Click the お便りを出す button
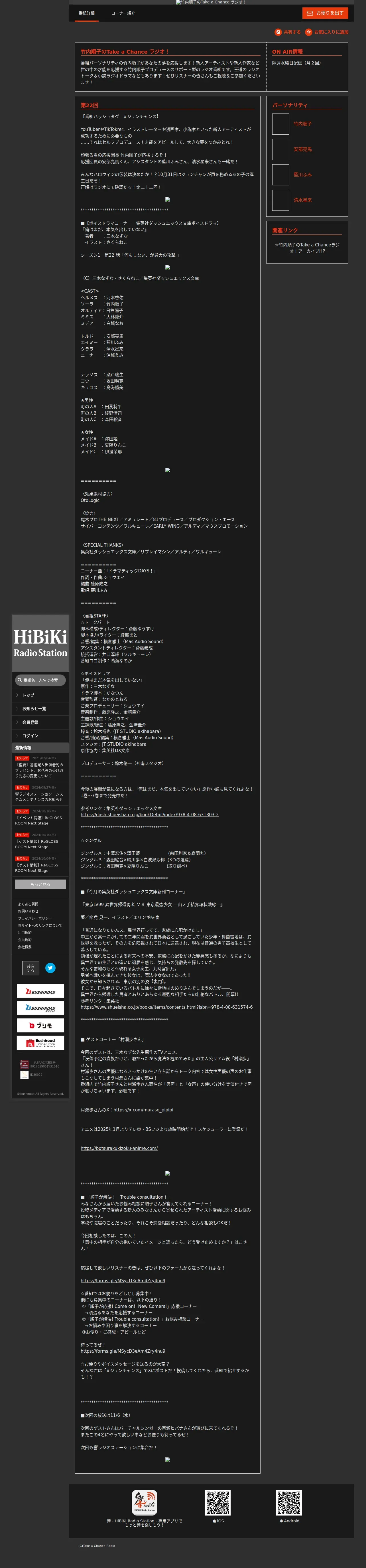366x1568 pixels. pos(325,13)
